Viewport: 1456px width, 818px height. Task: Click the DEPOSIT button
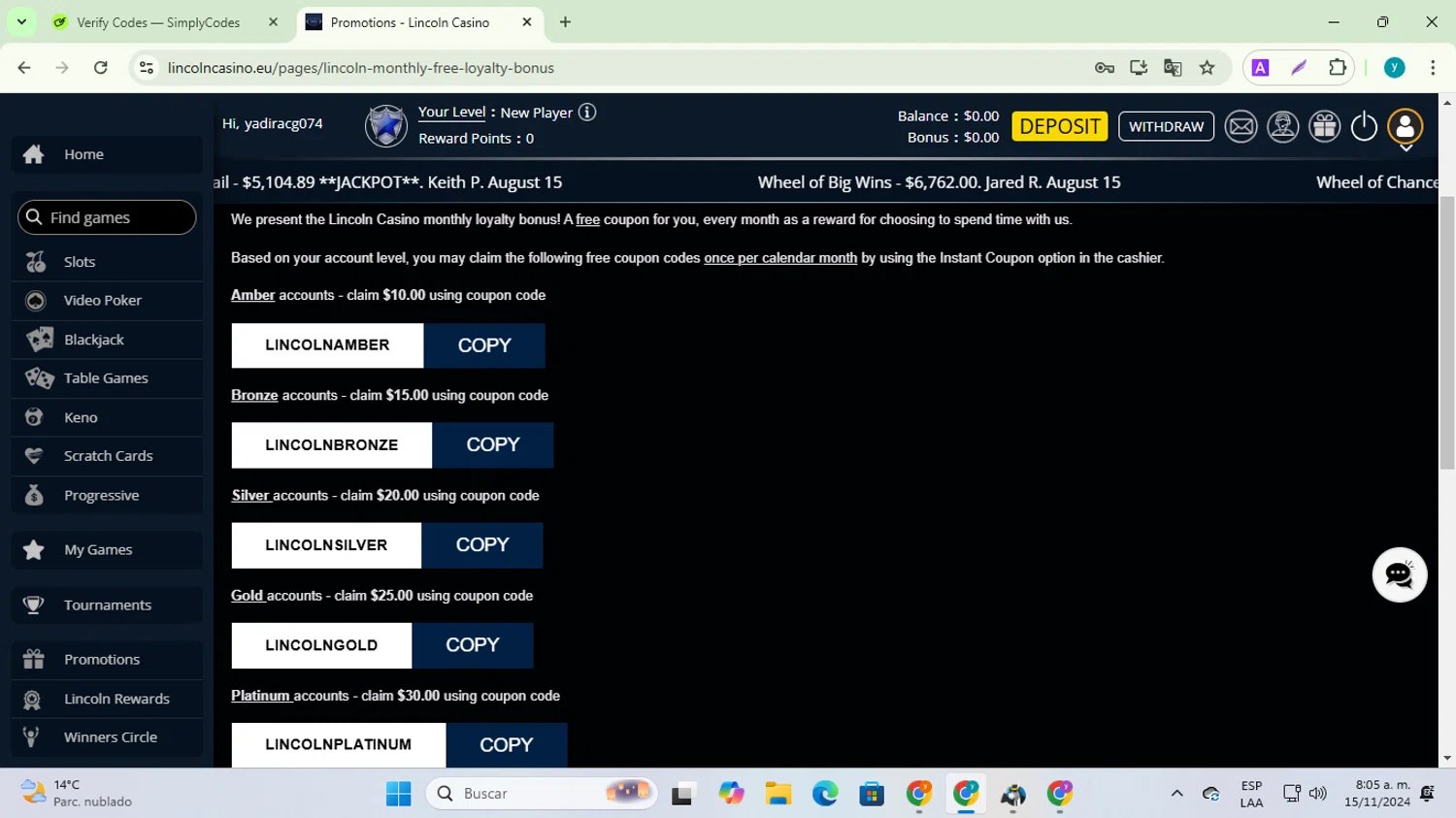coord(1060,126)
